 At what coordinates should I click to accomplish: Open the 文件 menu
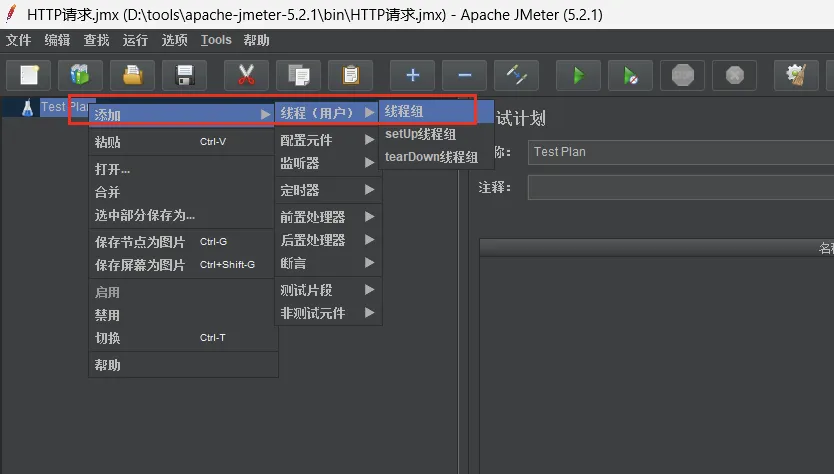(19, 40)
